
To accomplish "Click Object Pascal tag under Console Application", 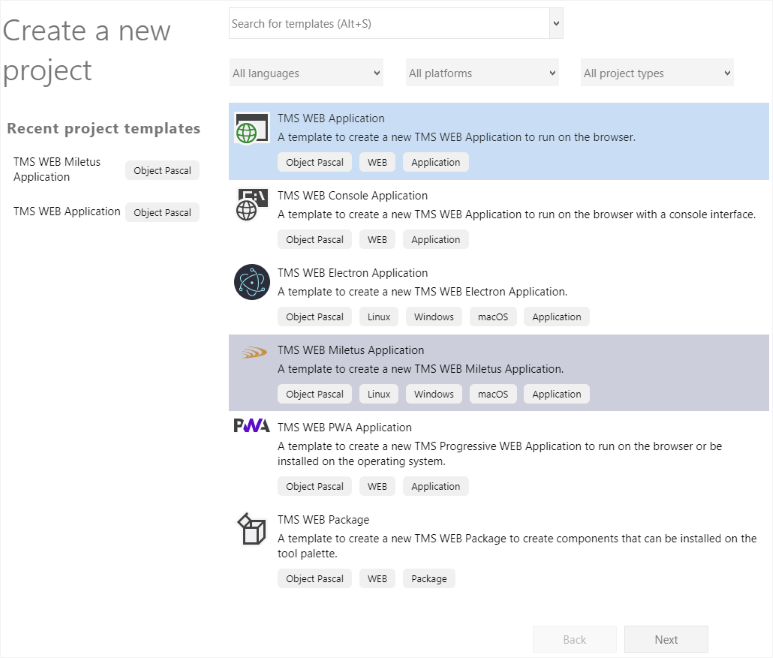I will (x=315, y=240).
